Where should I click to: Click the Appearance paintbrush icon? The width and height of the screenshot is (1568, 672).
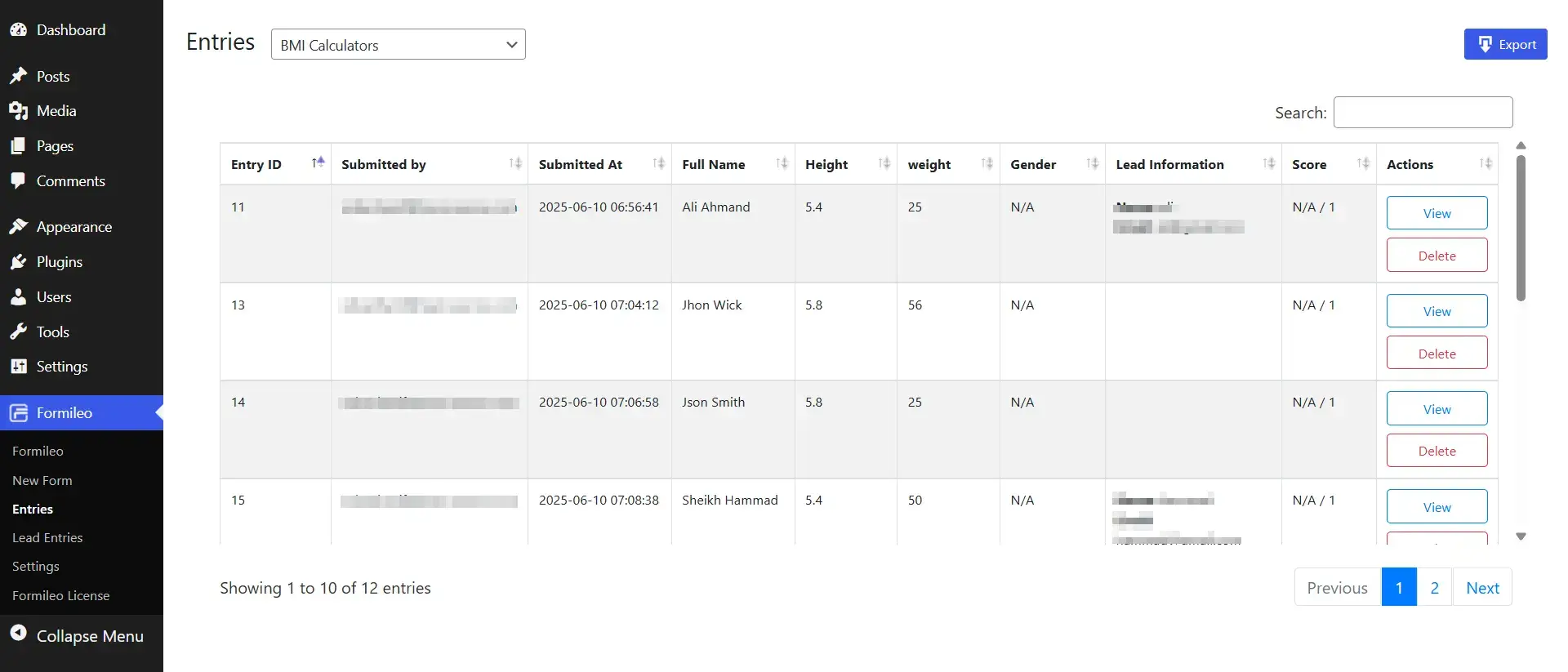point(18,227)
